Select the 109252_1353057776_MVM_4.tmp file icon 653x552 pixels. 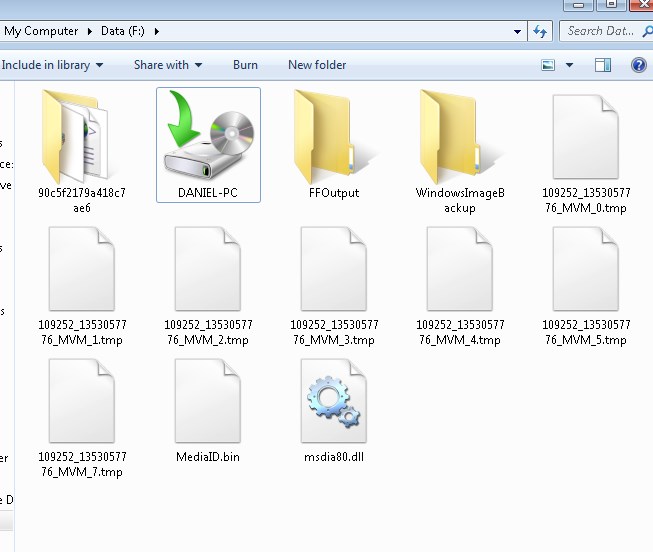(x=460, y=269)
